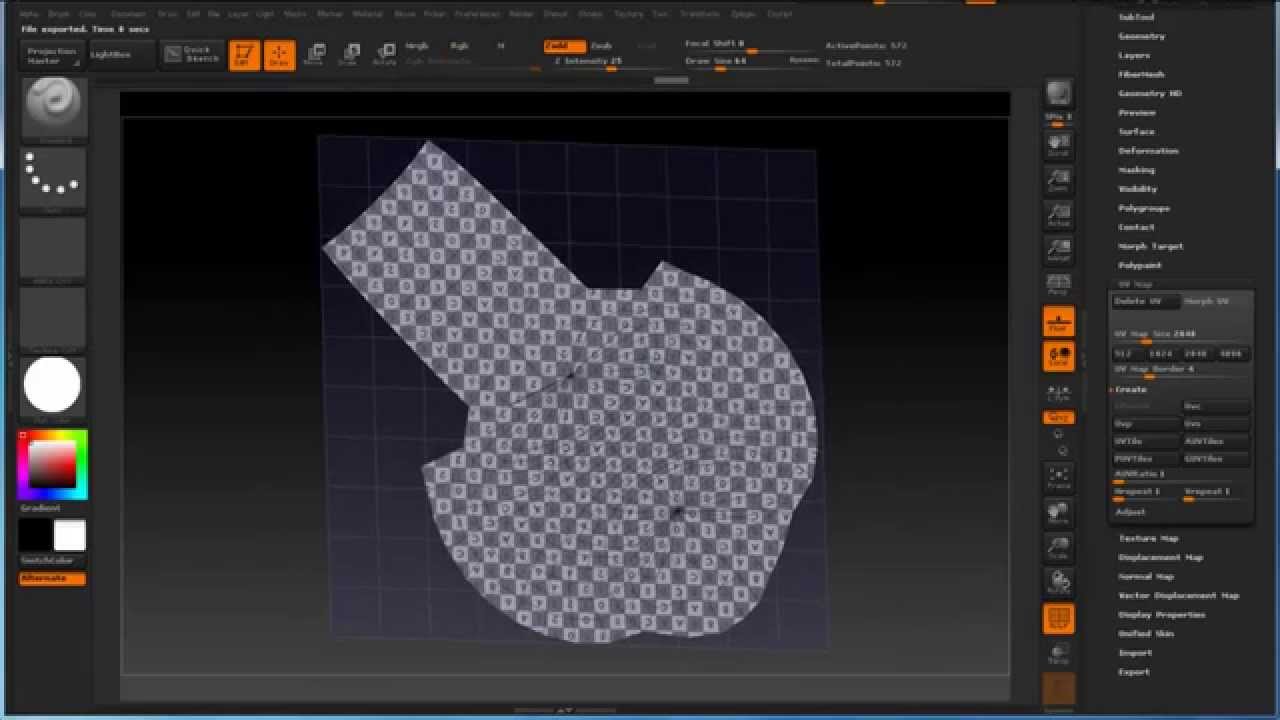Toggle the Local transform button
1280x720 pixels.
(x=1058, y=356)
